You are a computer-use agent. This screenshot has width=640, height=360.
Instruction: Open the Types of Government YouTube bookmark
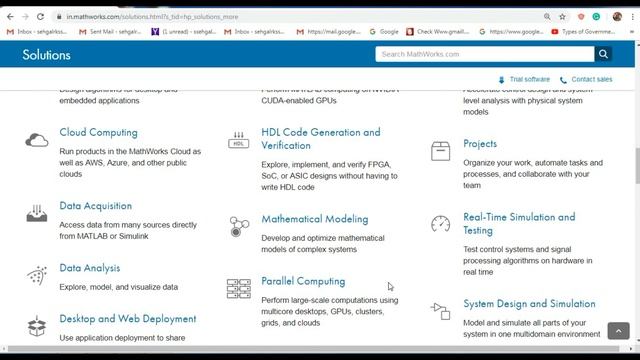(583, 31)
